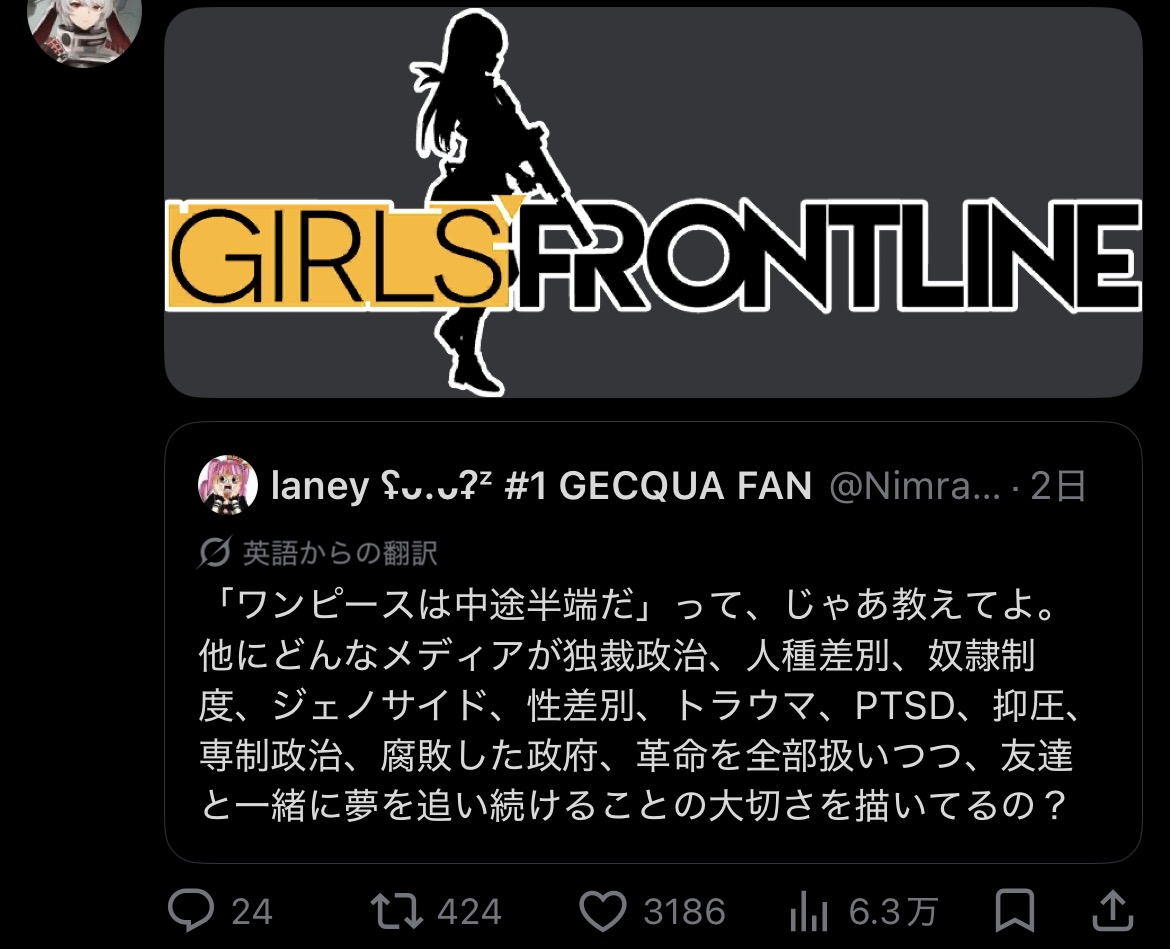Tap 英語からの翻訳 translation label
Screen dimensions: 1170x949
click(x=340, y=553)
